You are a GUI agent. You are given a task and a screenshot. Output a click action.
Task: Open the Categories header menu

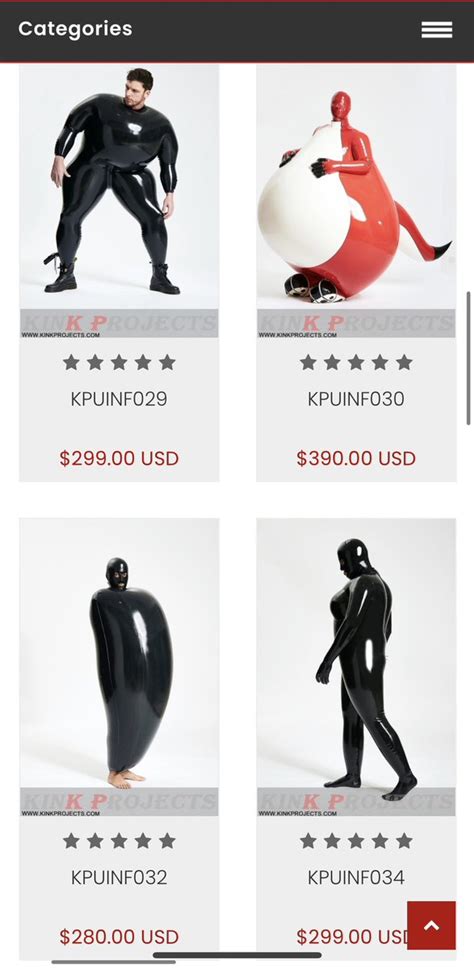[x=75, y=29]
